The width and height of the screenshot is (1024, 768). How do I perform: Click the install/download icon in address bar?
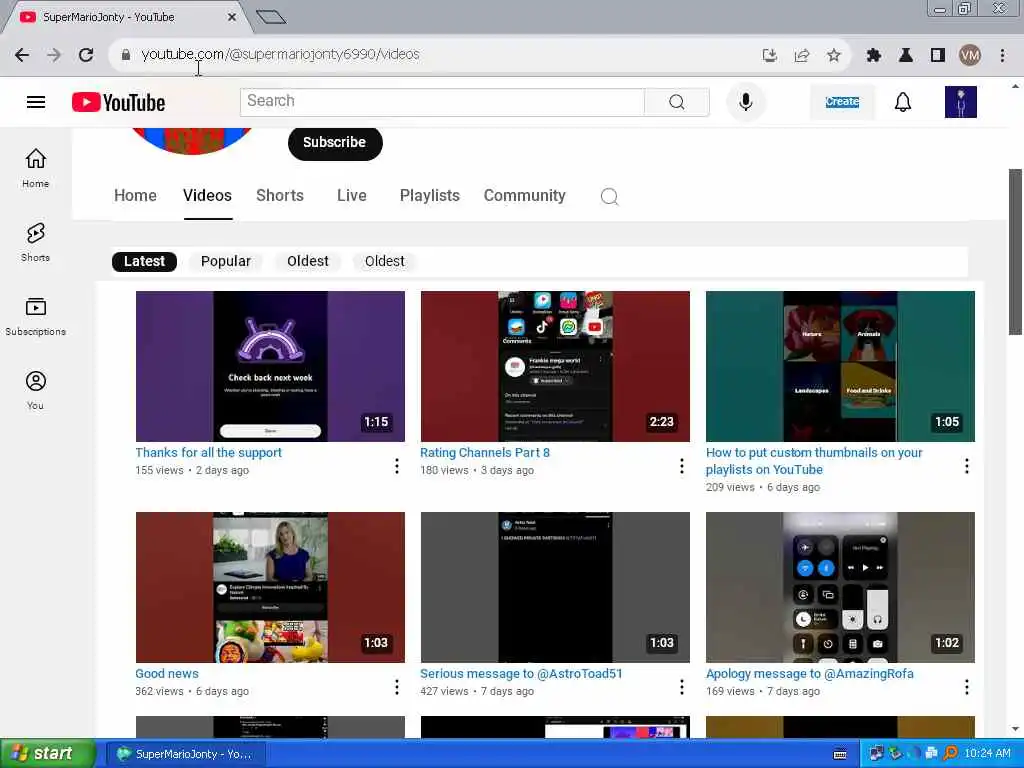pyautogui.click(x=769, y=55)
